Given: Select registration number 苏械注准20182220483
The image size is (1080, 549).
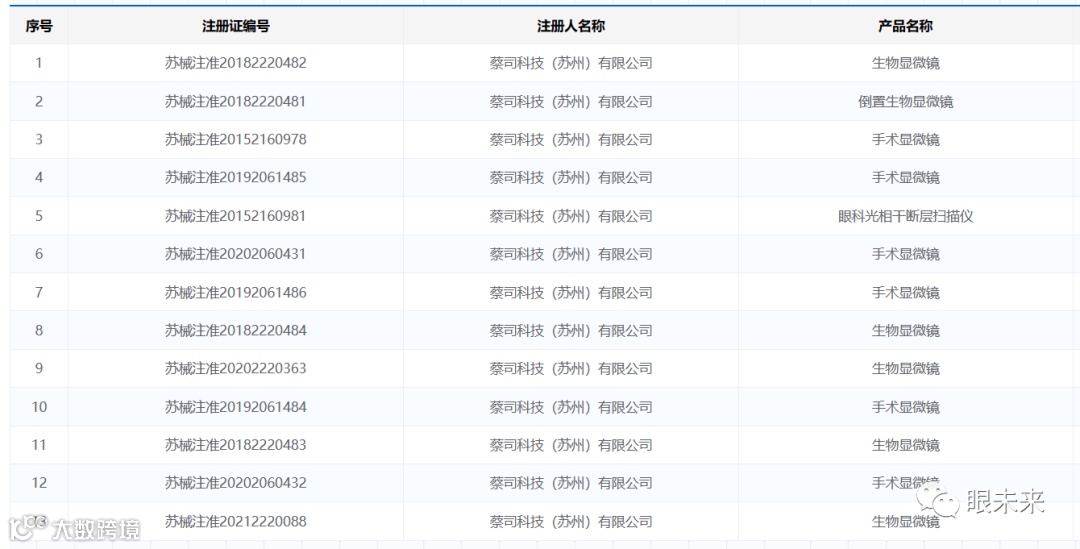Looking at the screenshot, I should 236,444.
